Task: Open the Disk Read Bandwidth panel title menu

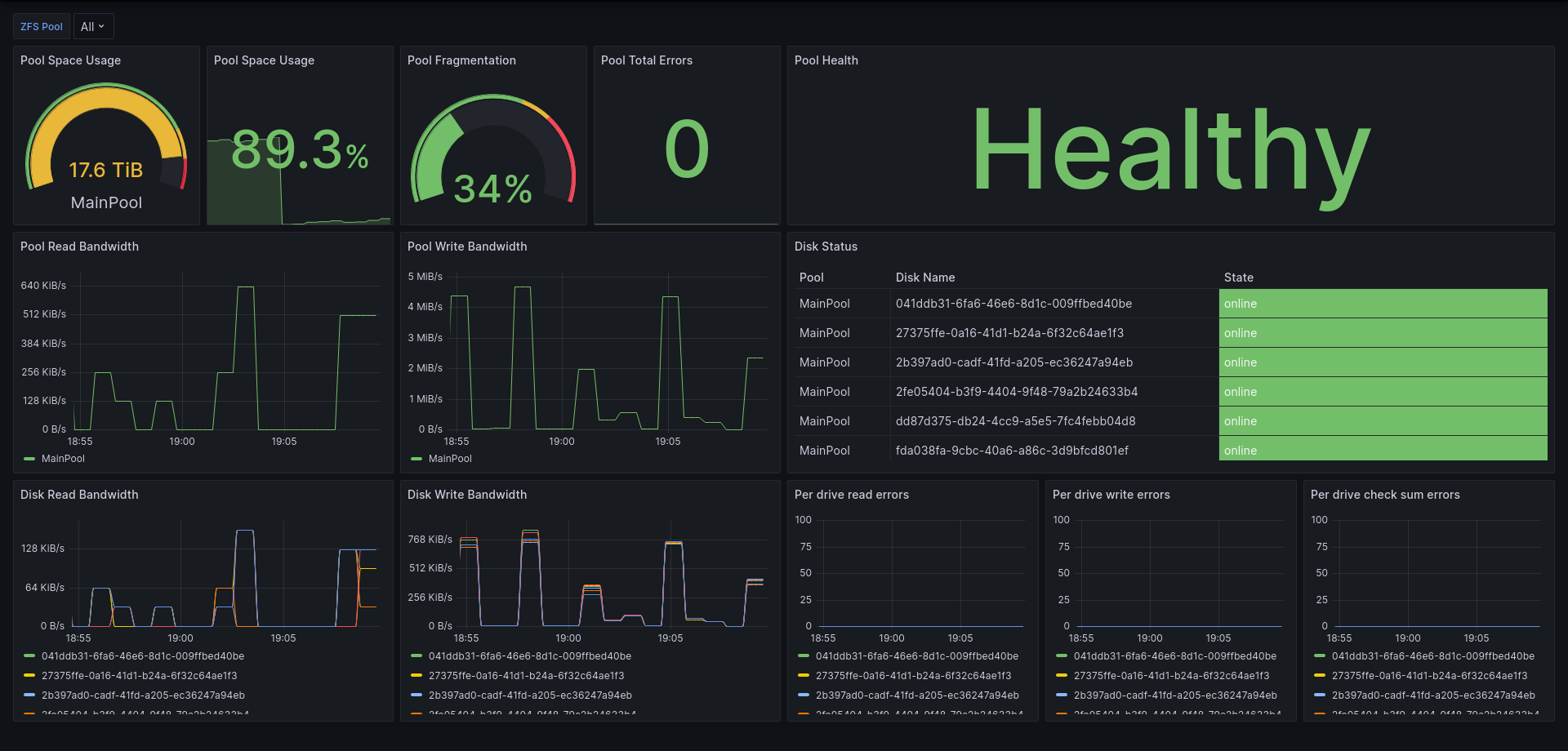Action: coord(79,495)
